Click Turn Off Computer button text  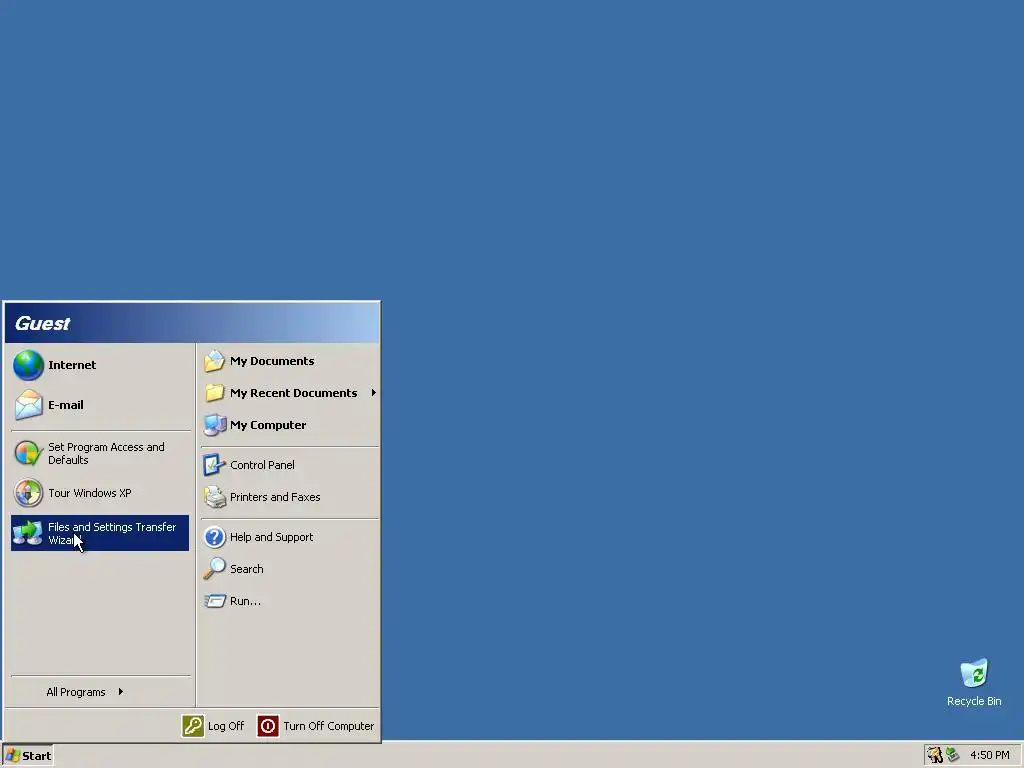328,726
